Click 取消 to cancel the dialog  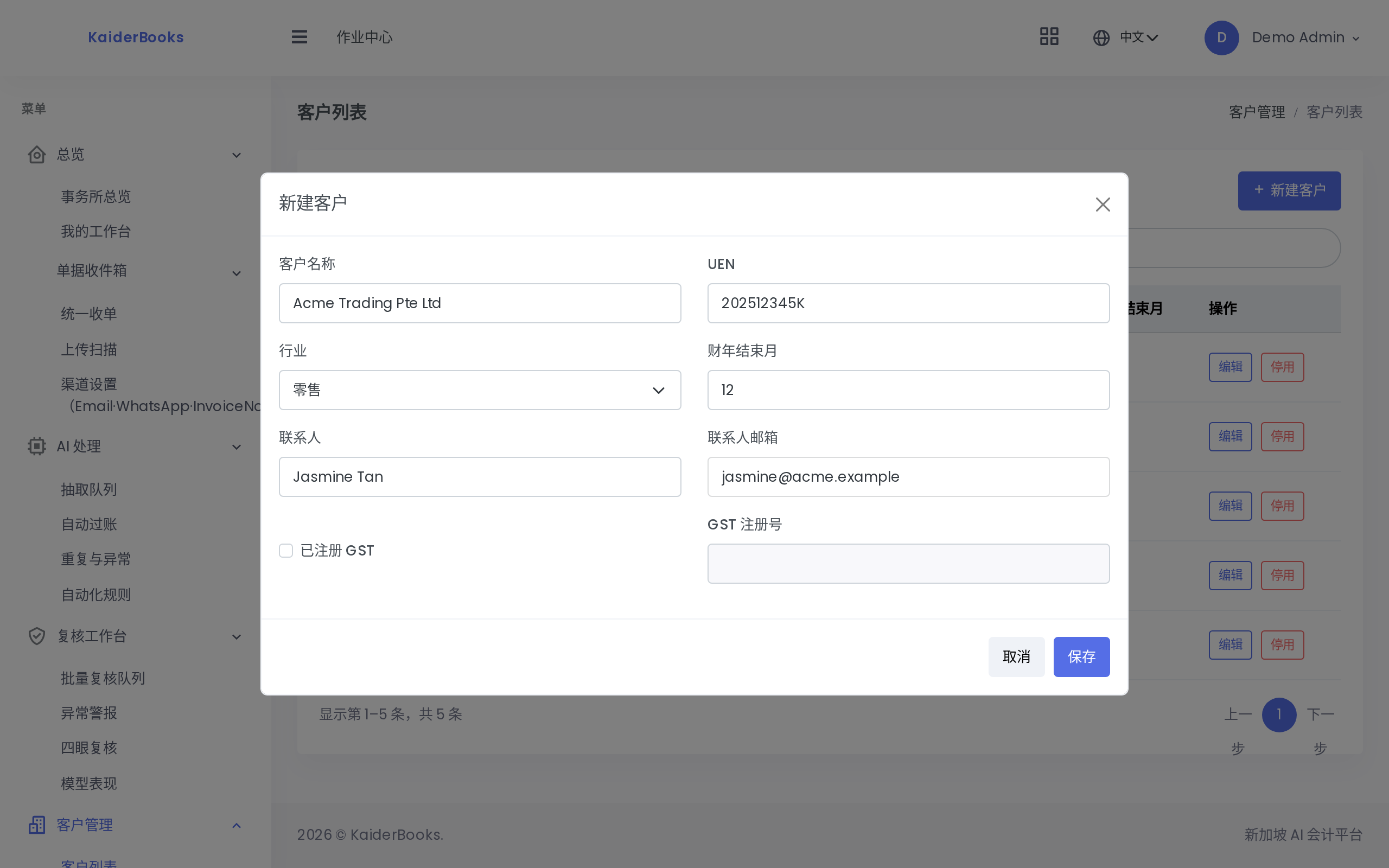(x=1016, y=657)
